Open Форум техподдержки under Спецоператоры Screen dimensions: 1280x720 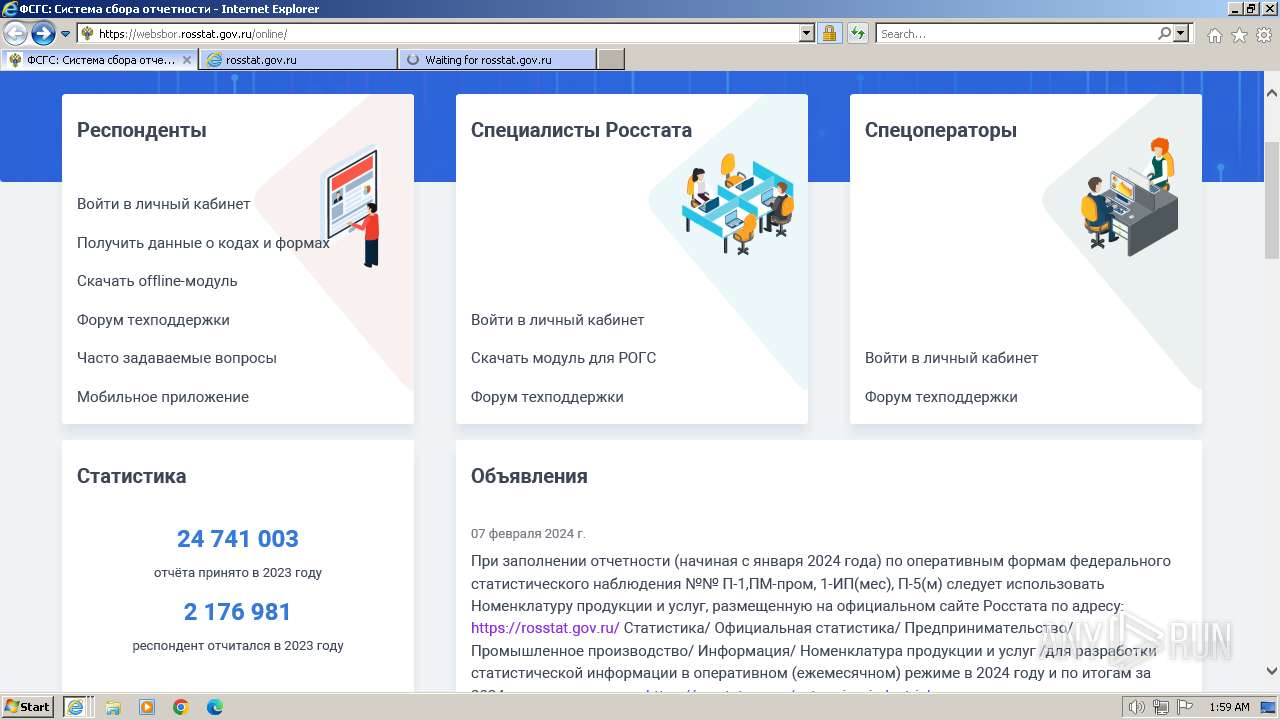tap(941, 397)
